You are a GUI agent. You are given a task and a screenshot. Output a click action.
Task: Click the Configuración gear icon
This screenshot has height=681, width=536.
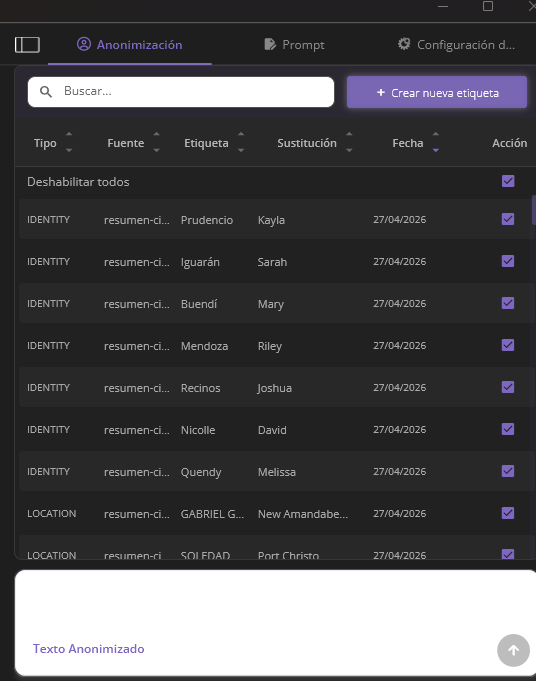404,44
